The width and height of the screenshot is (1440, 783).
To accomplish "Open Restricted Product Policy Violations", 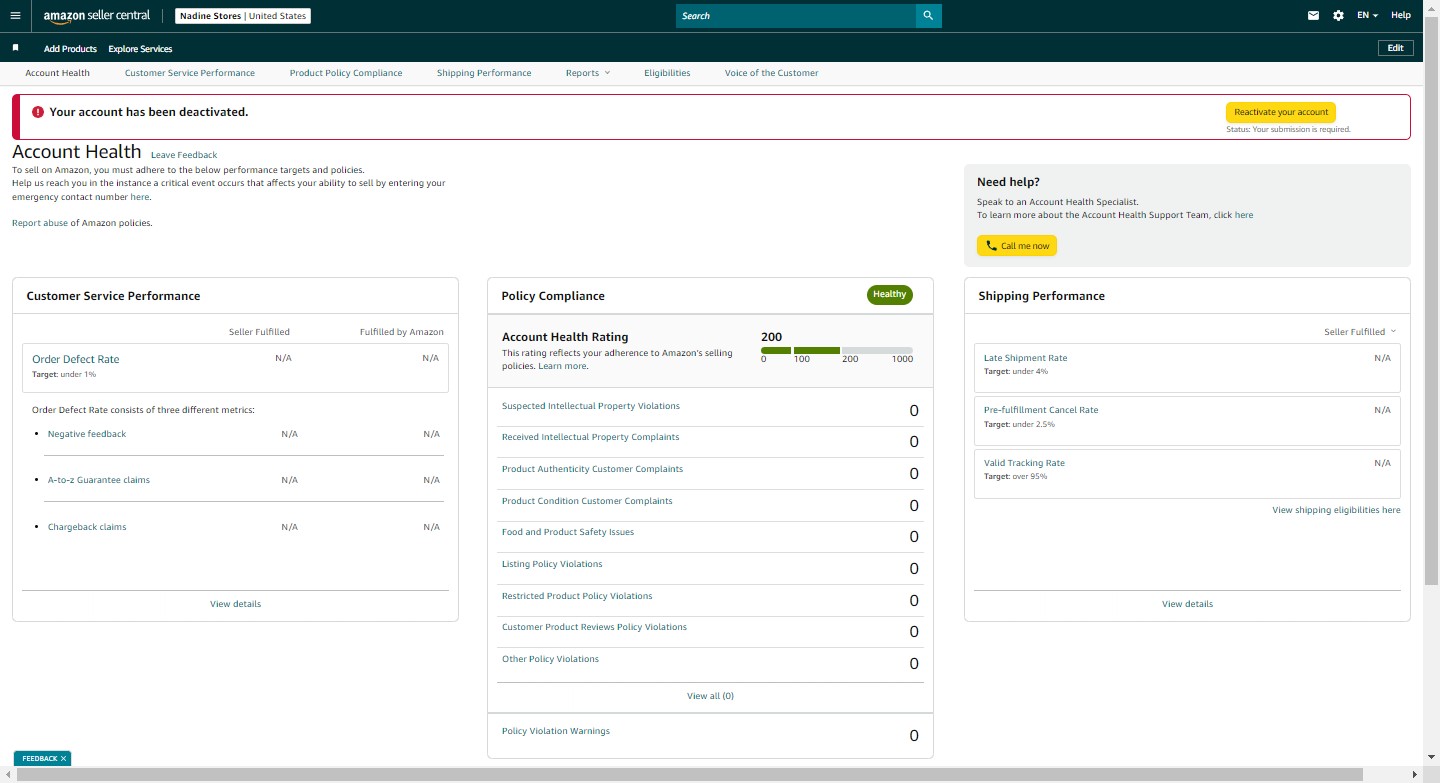I will coord(577,596).
